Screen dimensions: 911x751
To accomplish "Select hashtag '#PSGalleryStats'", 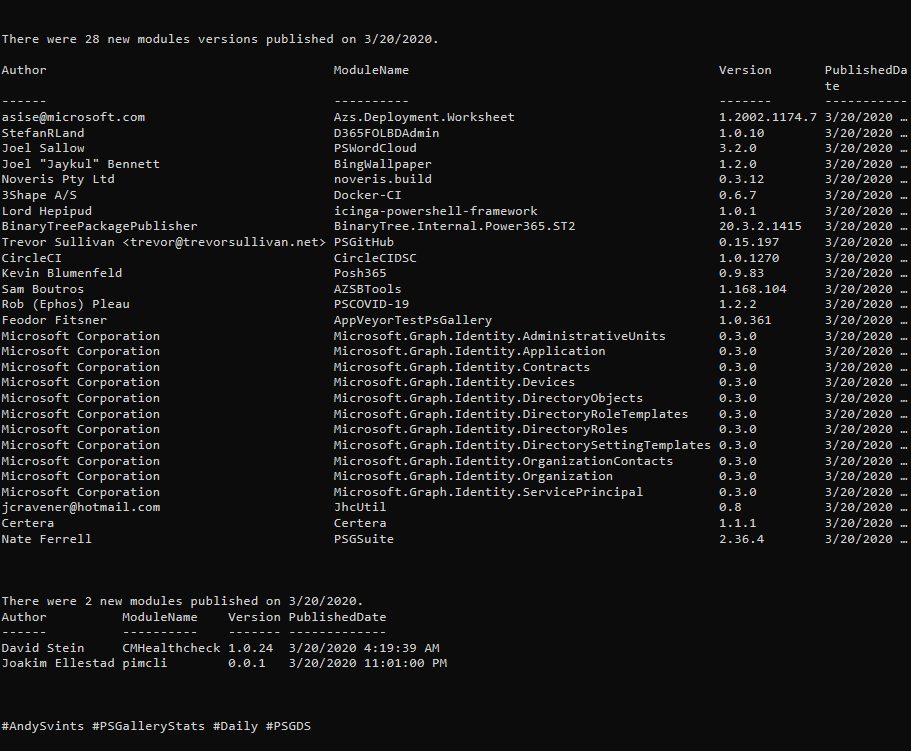I will (149, 727).
